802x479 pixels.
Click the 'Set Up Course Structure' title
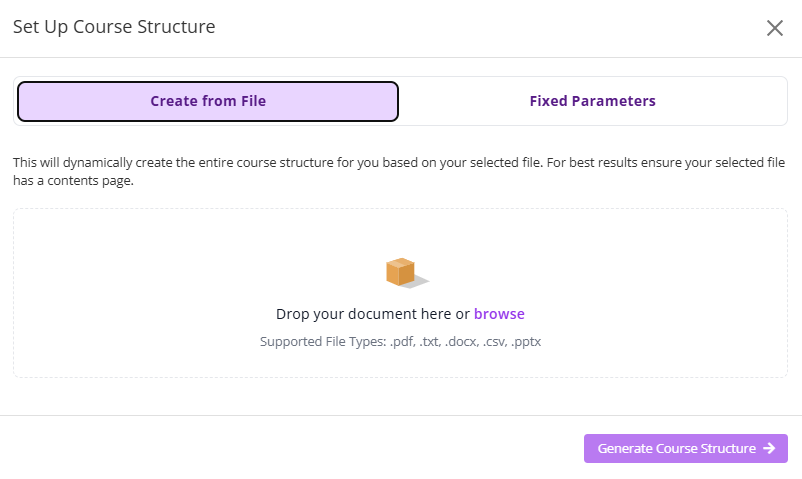point(114,27)
